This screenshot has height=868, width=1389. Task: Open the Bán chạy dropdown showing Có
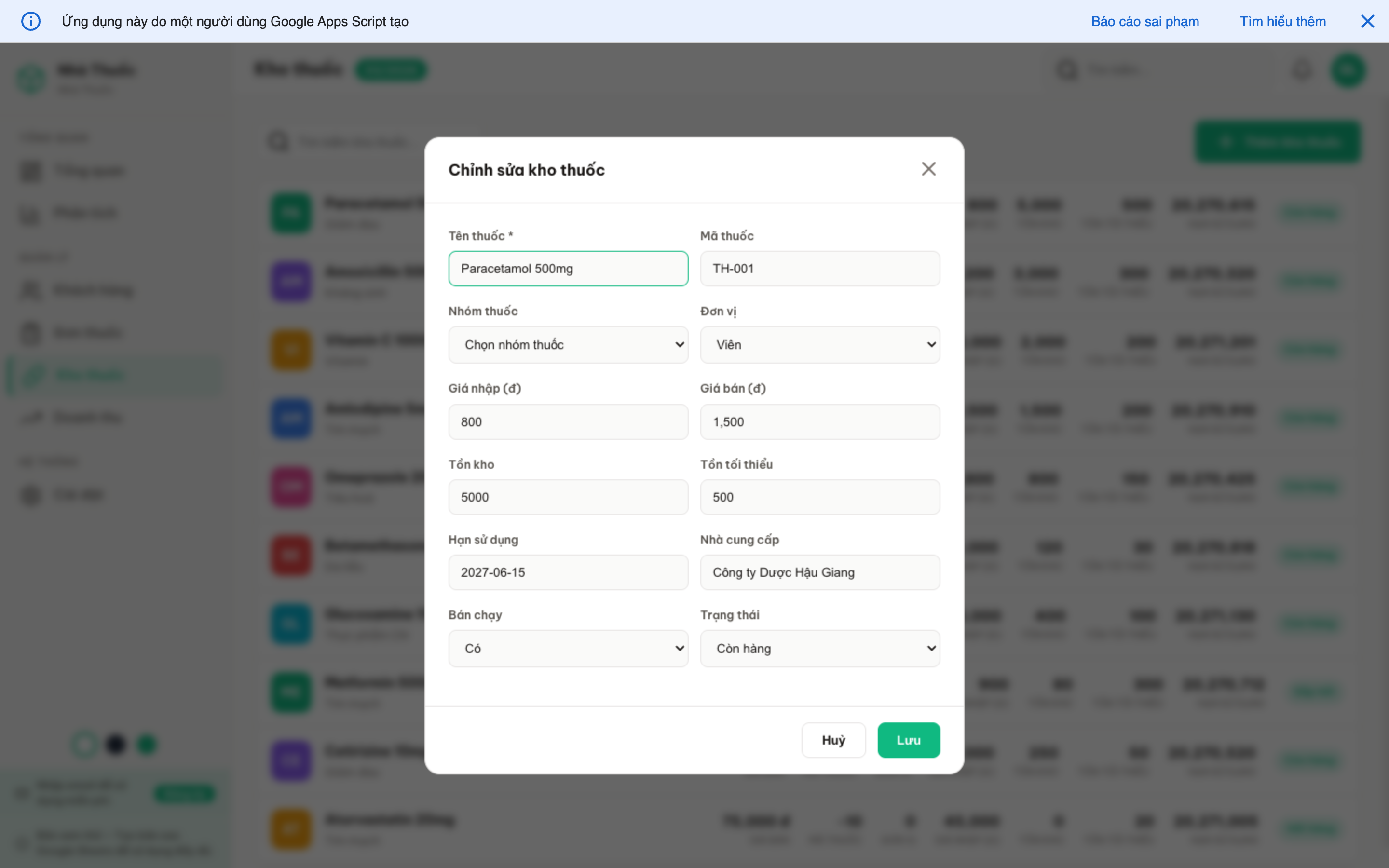(x=568, y=648)
